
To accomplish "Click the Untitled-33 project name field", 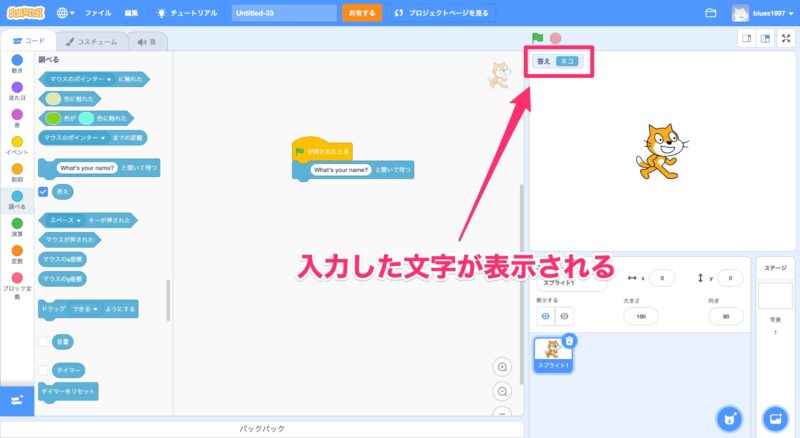I will (284, 13).
